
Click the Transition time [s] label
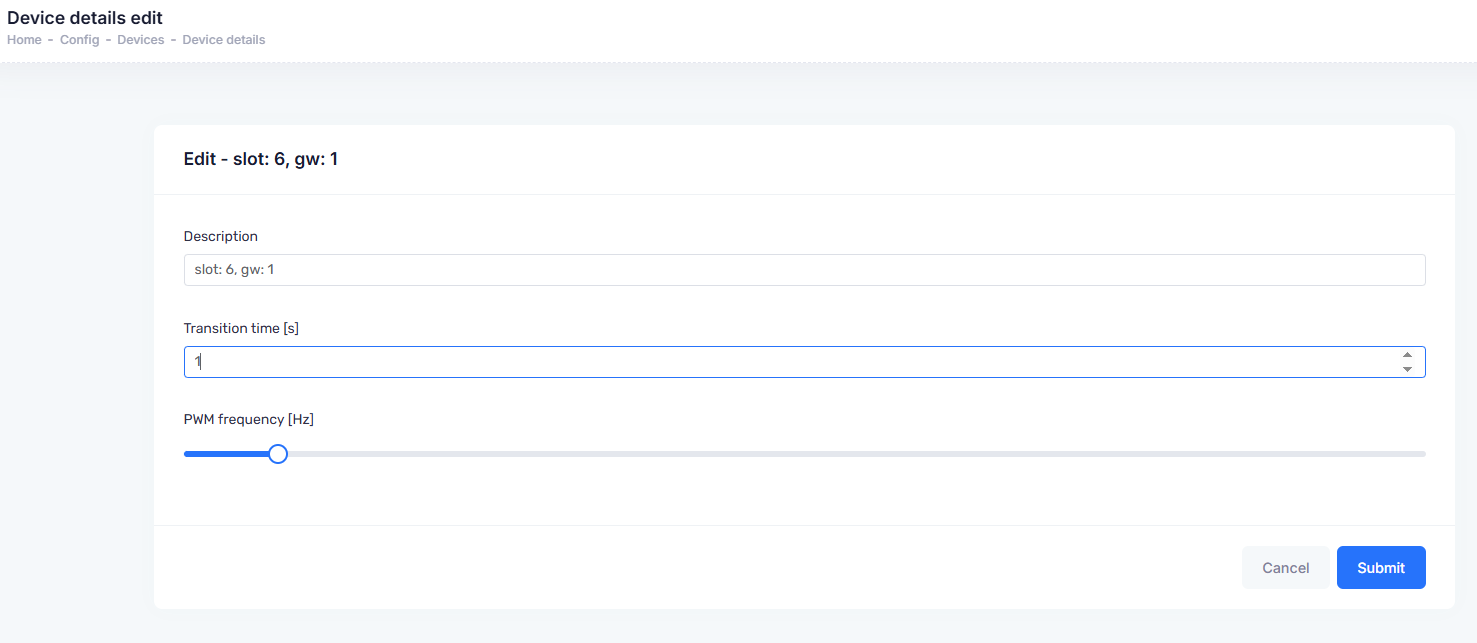coord(241,328)
